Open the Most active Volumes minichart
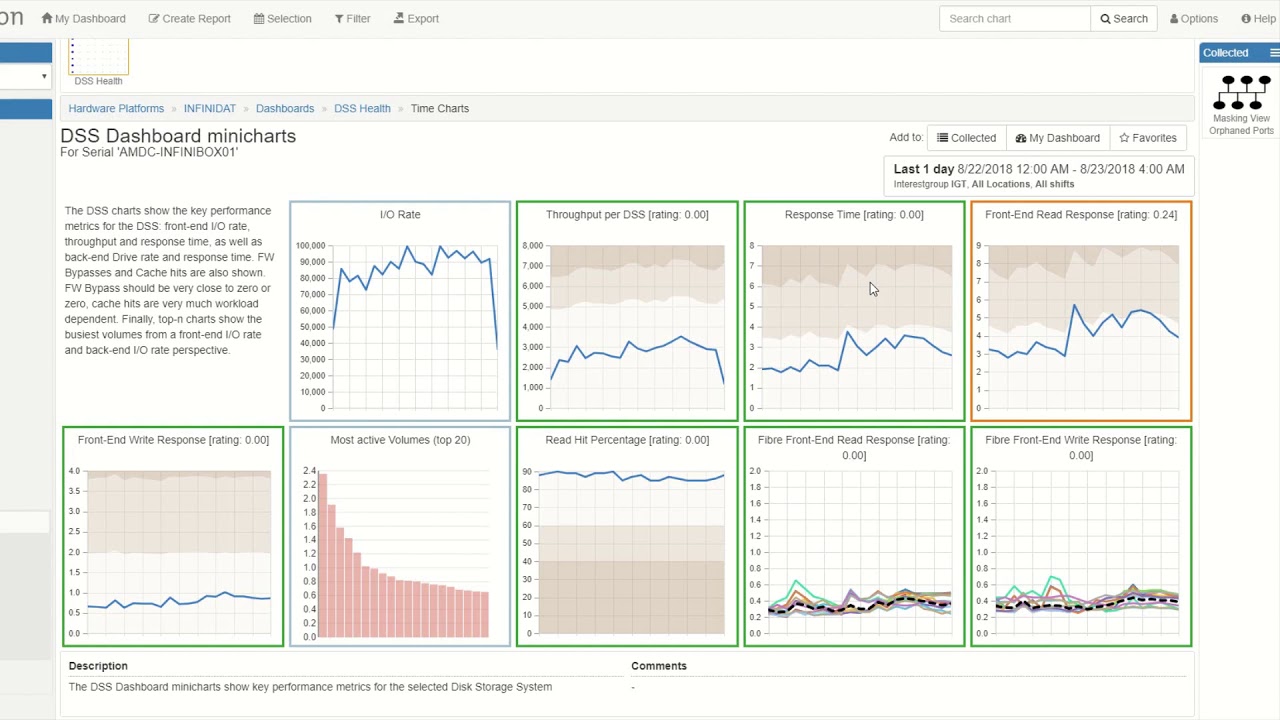This screenshot has height=720, width=1280. [x=400, y=536]
